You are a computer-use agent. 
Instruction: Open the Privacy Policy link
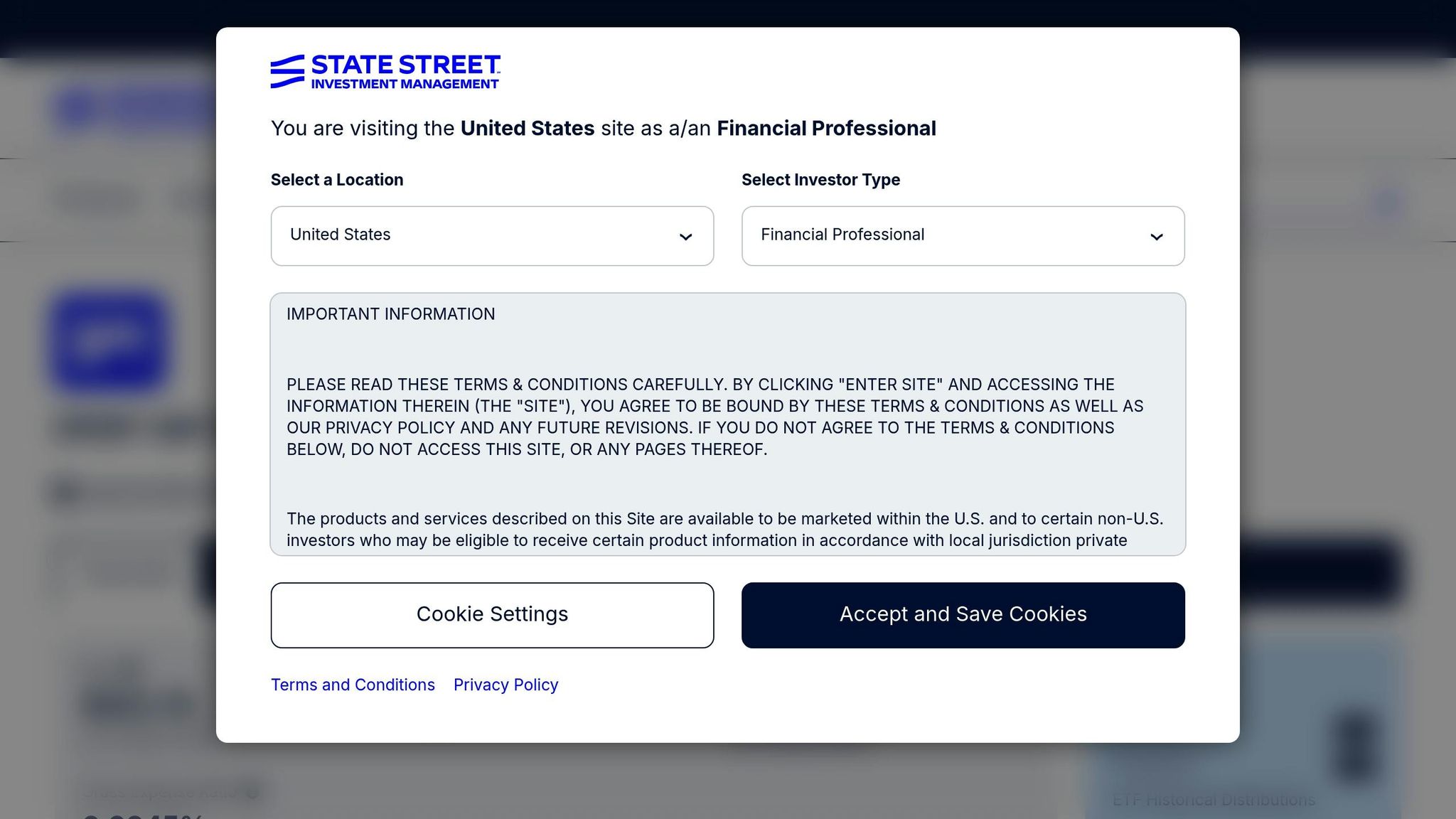505,685
